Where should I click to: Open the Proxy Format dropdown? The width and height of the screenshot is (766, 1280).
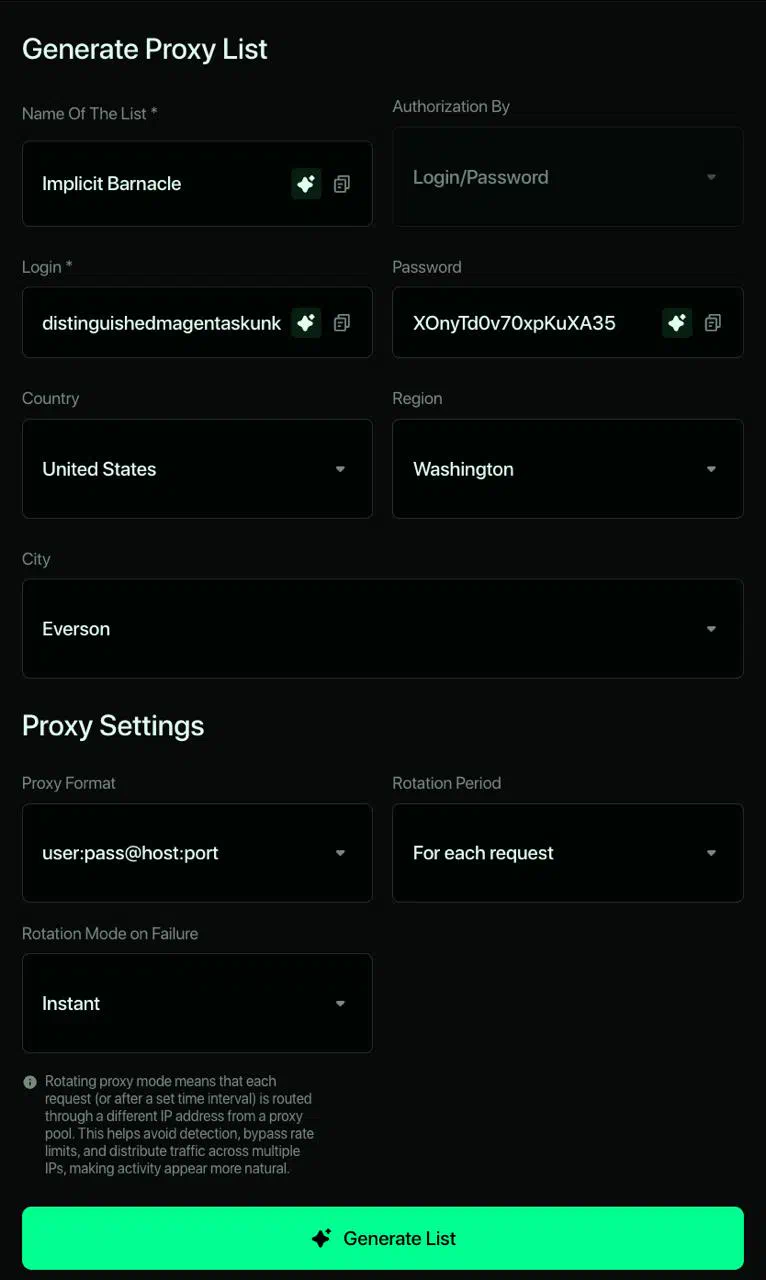197,853
